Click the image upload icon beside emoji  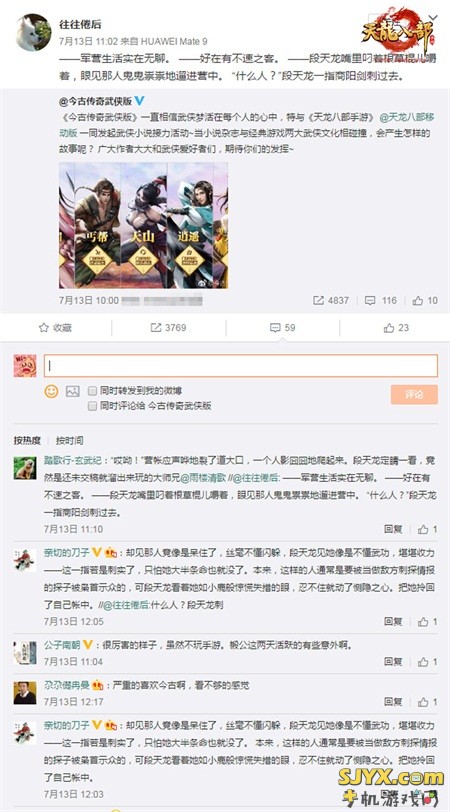(x=72, y=392)
